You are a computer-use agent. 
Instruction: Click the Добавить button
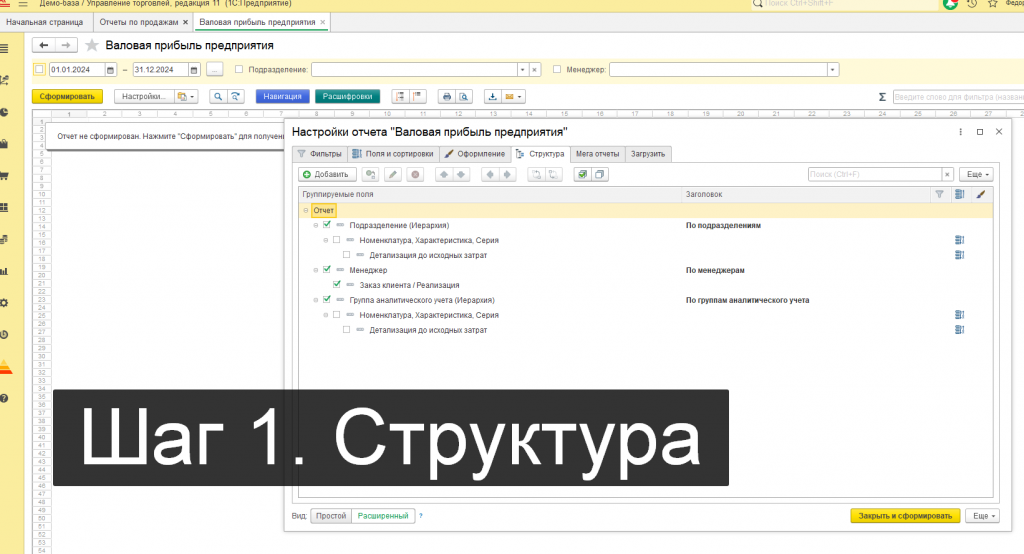327,174
